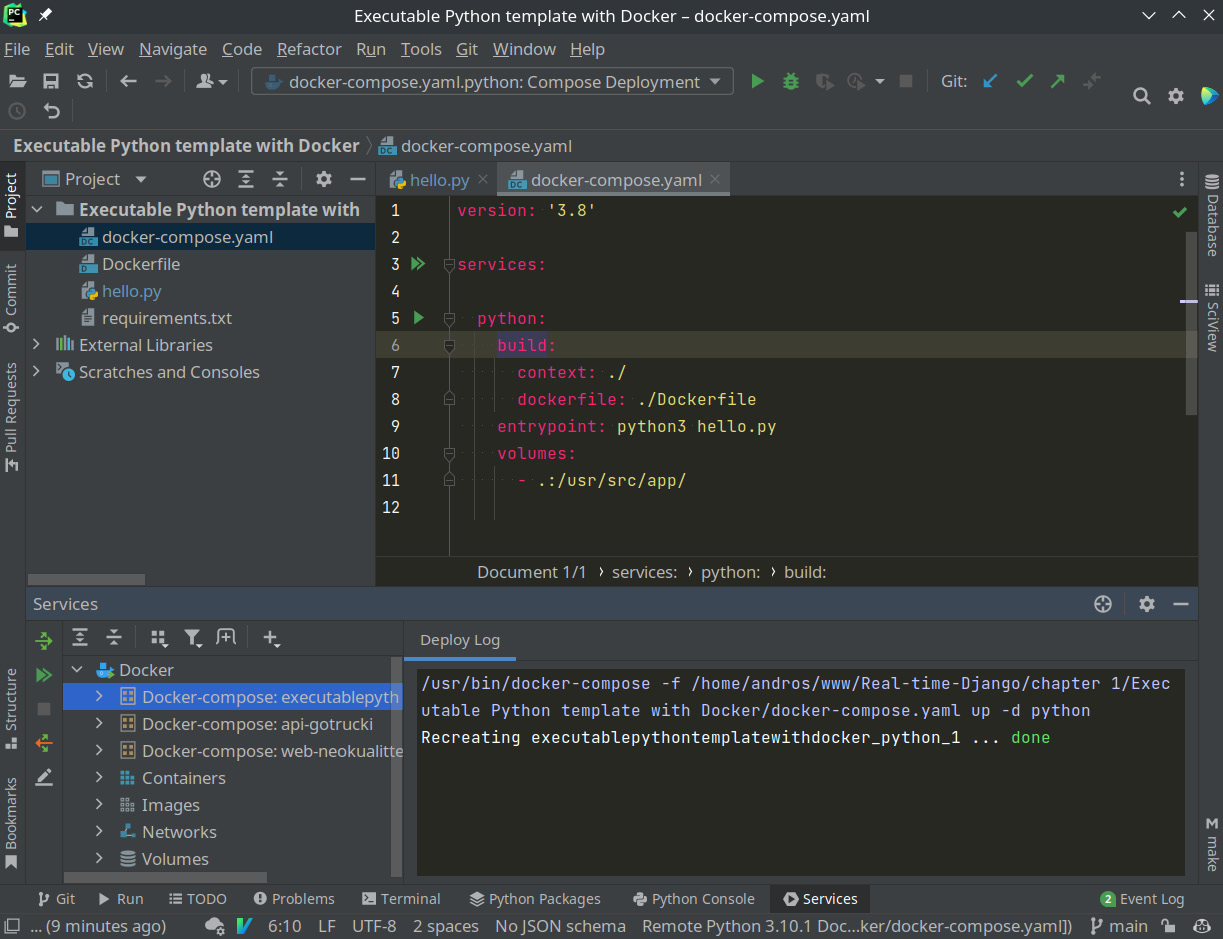Expand all in Project panel
The image size is (1223, 939).
(246, 179)
